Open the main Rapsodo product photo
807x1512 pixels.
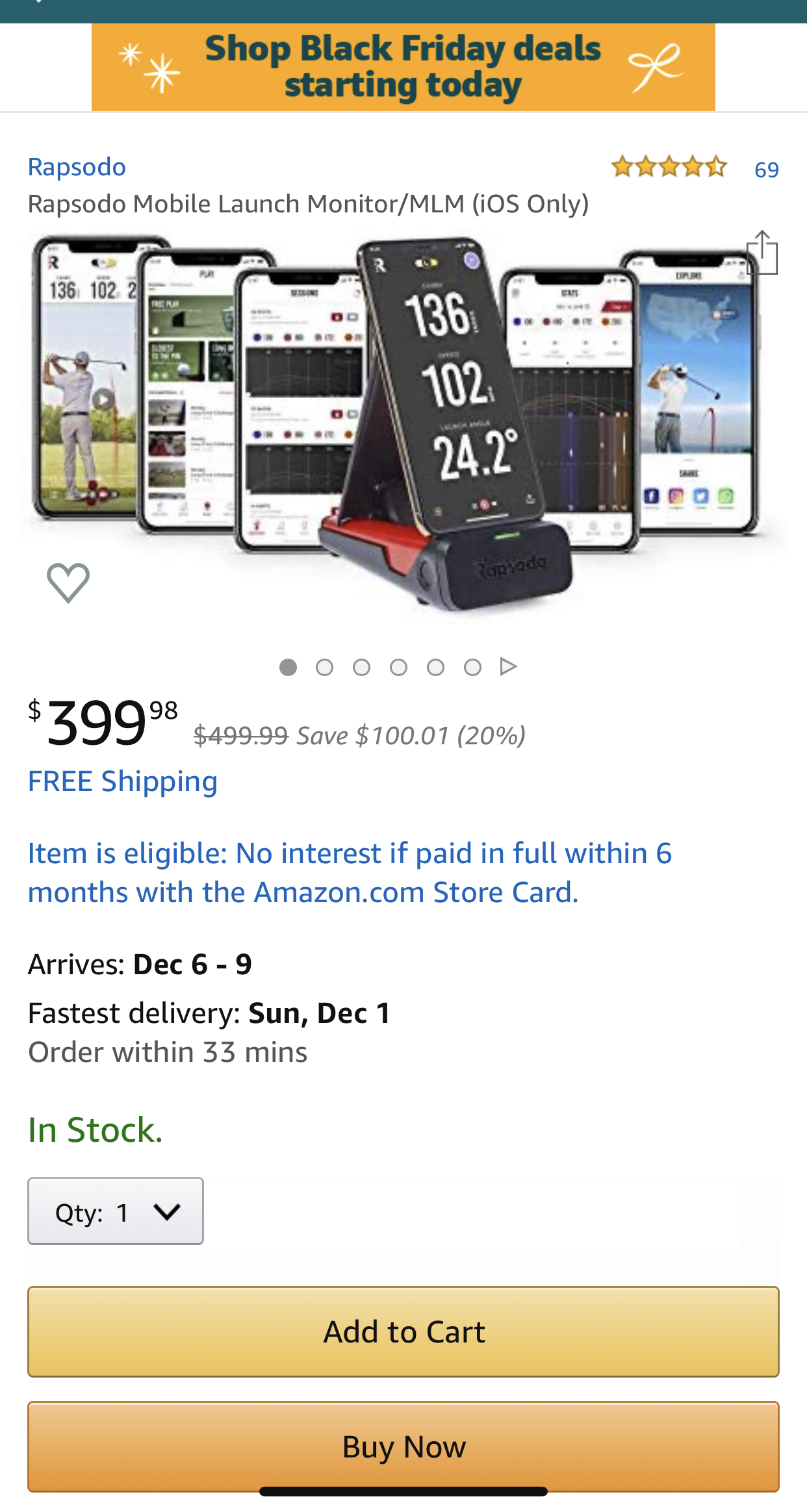403,422
